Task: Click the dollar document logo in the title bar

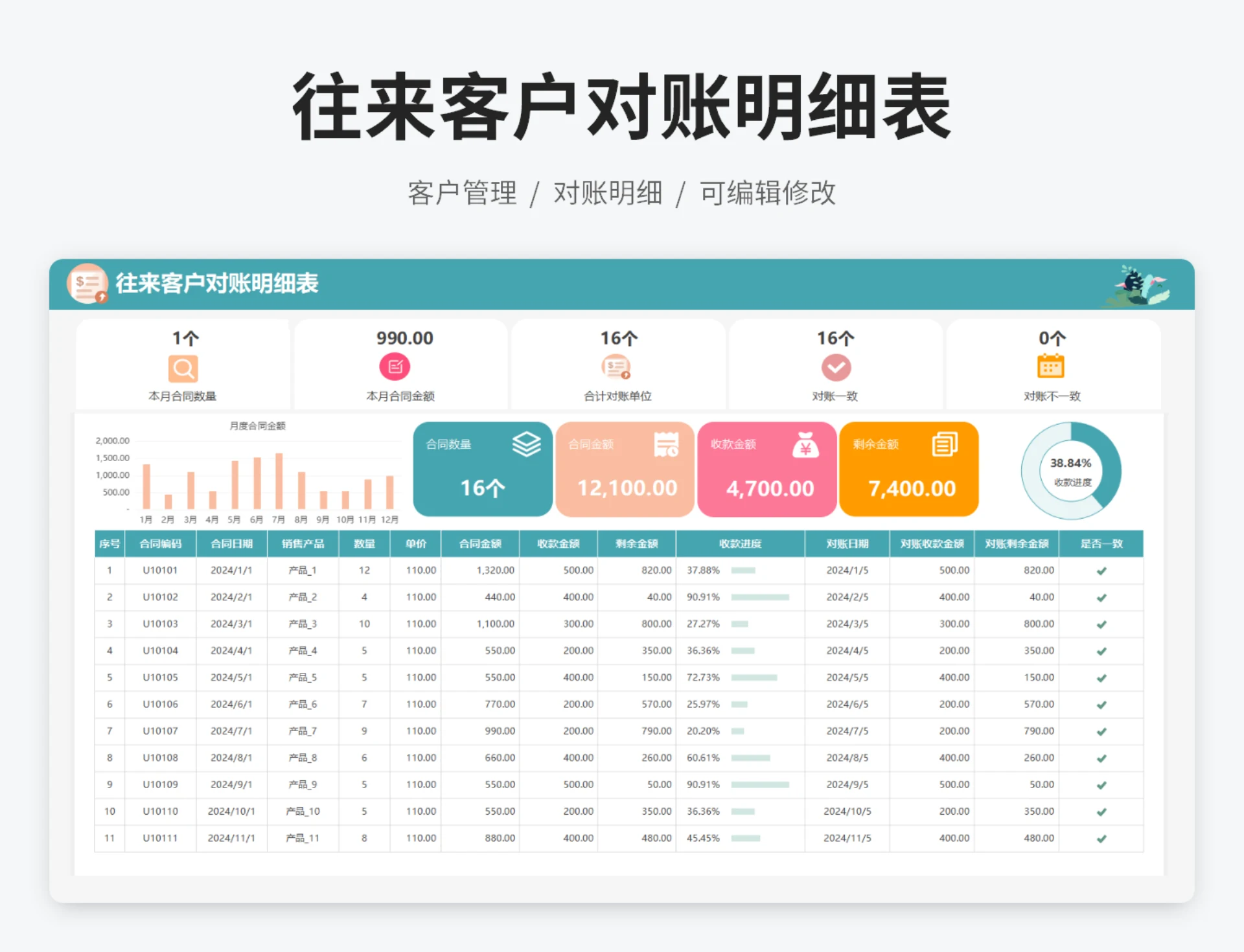Action: pos(88,284)
